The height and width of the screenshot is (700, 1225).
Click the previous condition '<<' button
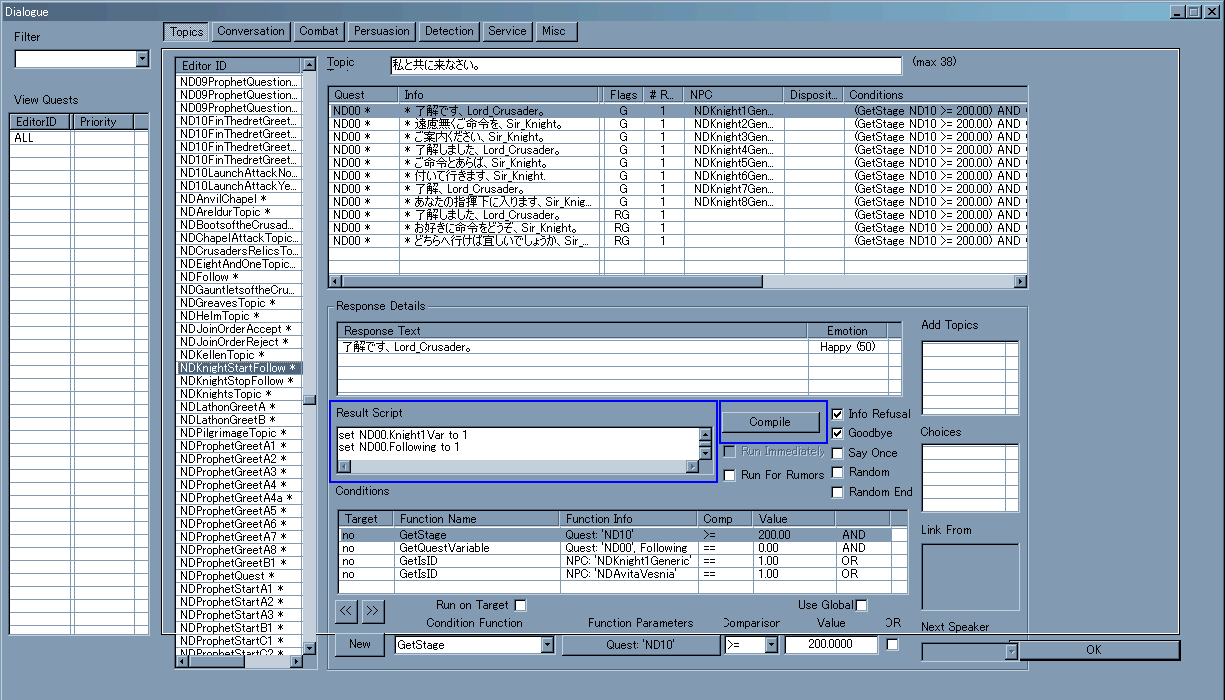click(x=346, y=610)
